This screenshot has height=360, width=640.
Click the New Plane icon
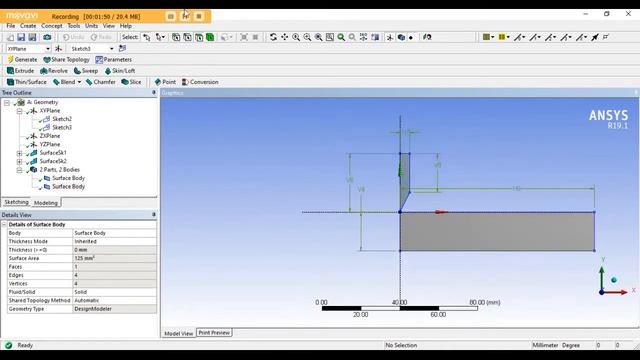(x=58, y=49)
